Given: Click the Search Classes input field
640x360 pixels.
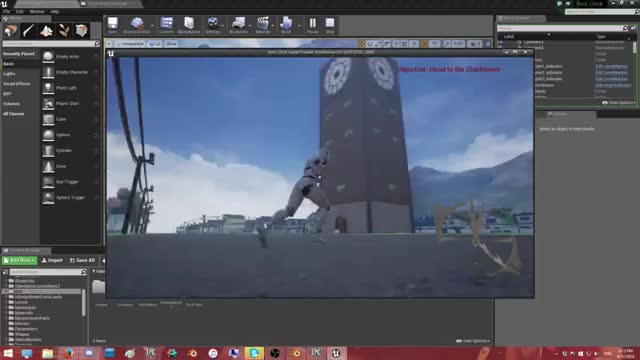Looking at the screenshot, I should point(49,43).
